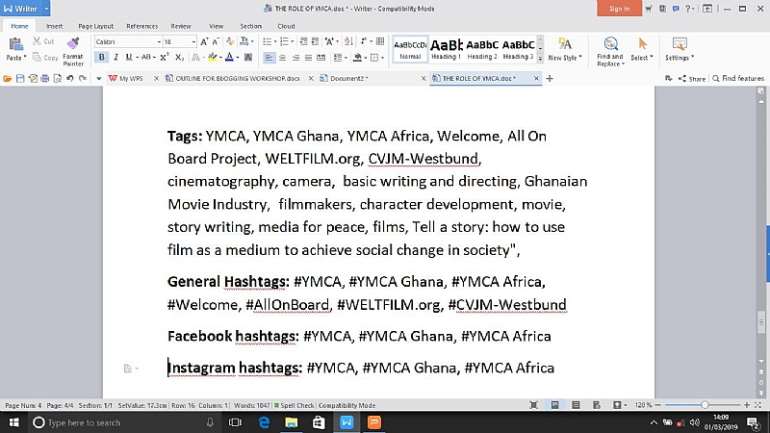Increase paragraph indent
The height and width of the screenshot is (433, 770).
coord(315,42)
